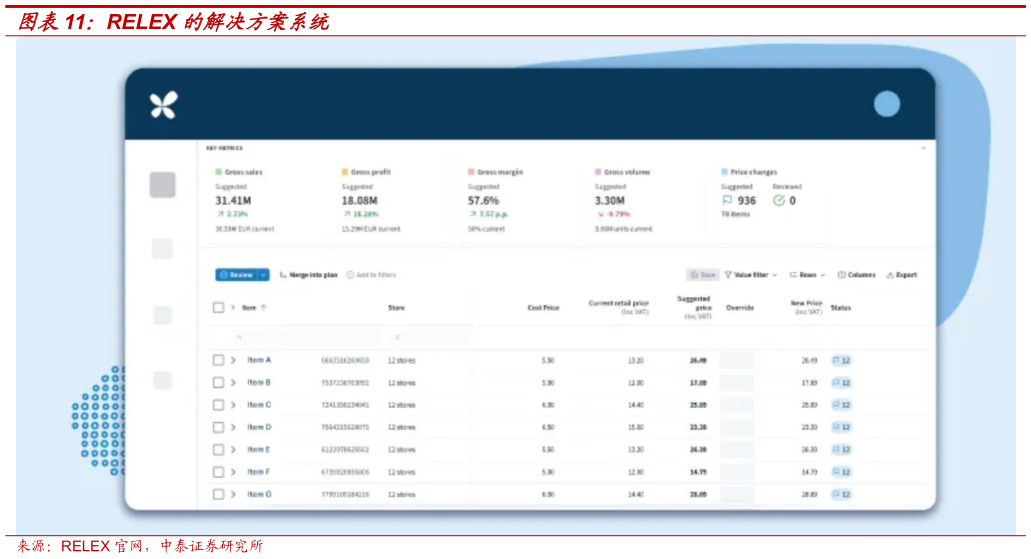1031x559 pixels.
Task: Click the 18.08M gross profit value
Action: 359,201
